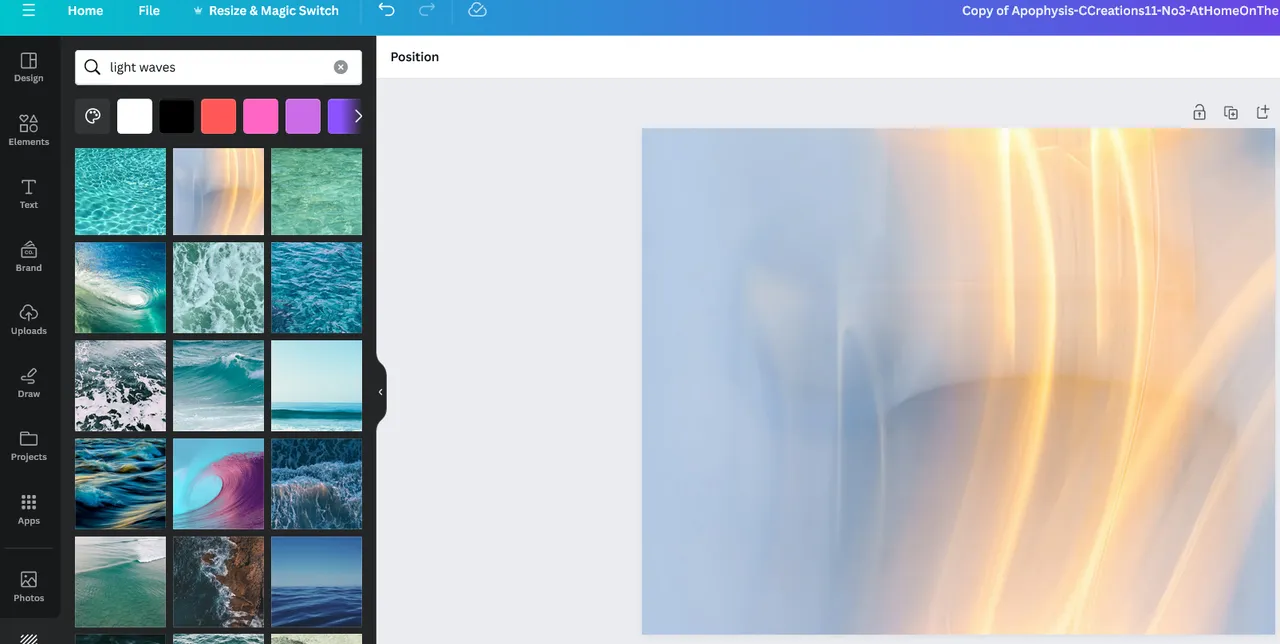Open the File menu
The image size is (1280, 644).
tap(149, 11)
